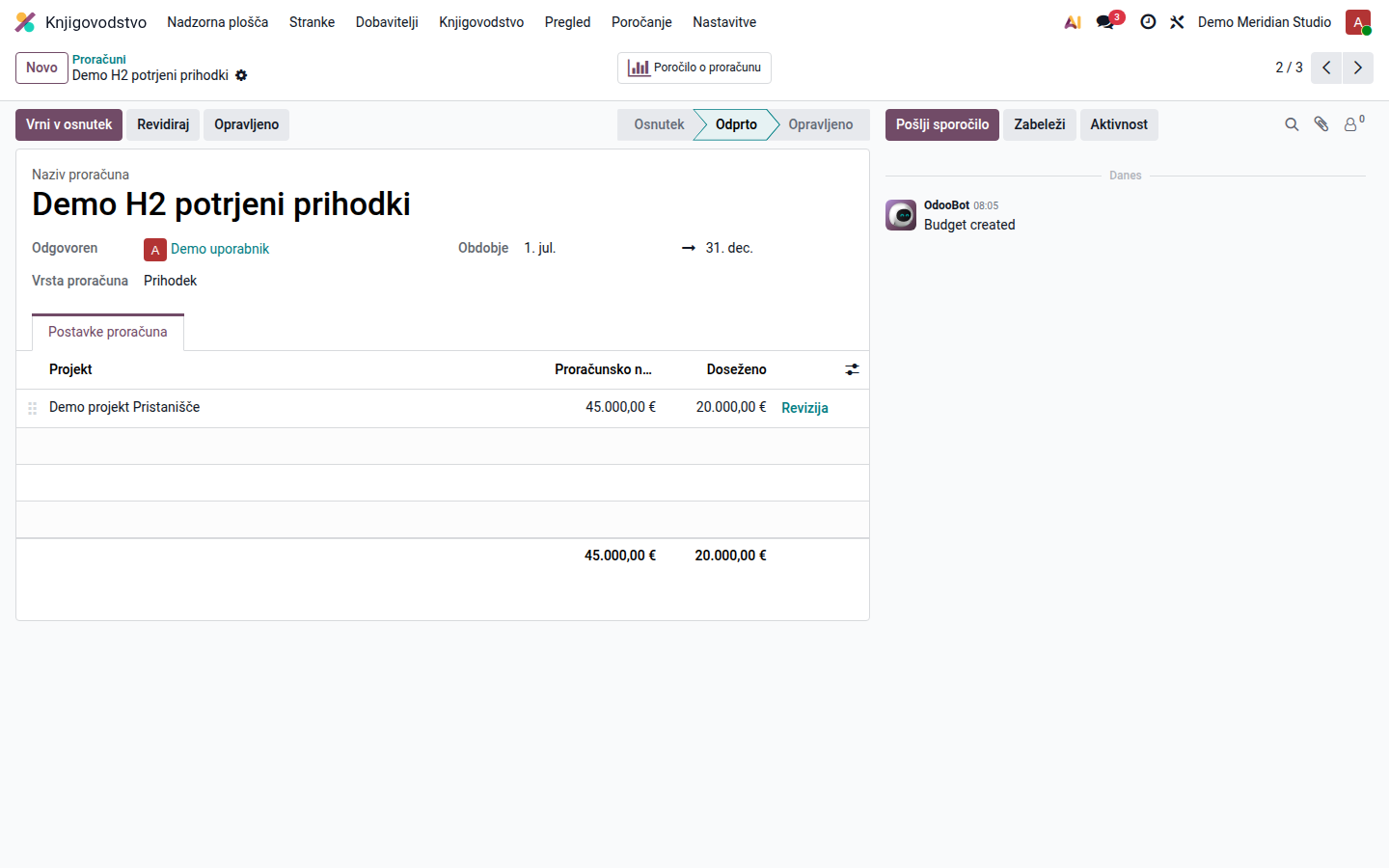Click the Revidiraj button
Image resolution: width=1389 pixels, height=868 pixels.
163,124
